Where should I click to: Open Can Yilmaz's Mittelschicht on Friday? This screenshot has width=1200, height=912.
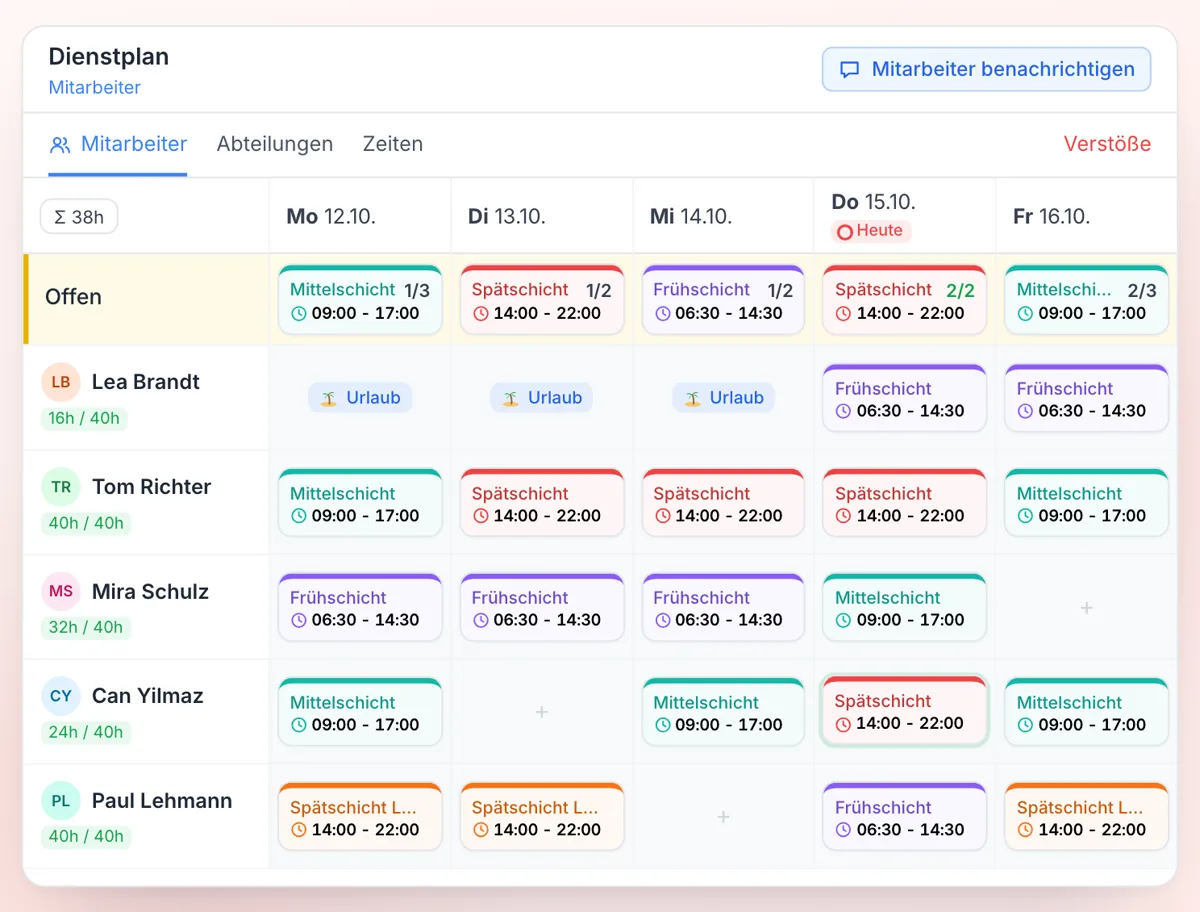coord(1087,712)
